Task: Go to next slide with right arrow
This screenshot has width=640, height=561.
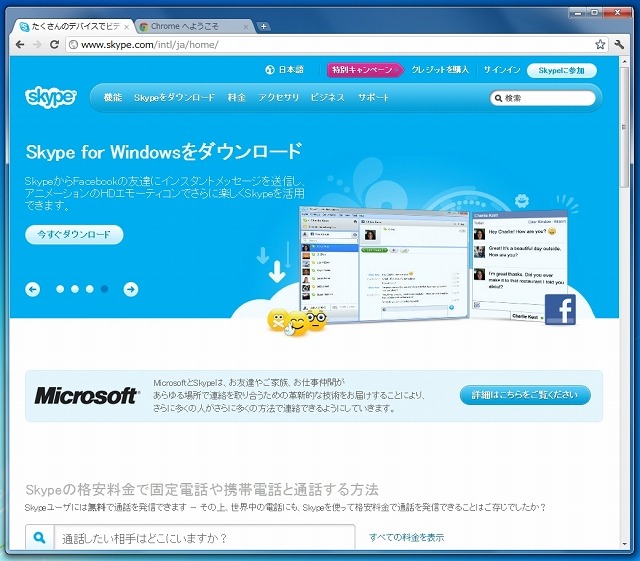Action: point(131,289)
